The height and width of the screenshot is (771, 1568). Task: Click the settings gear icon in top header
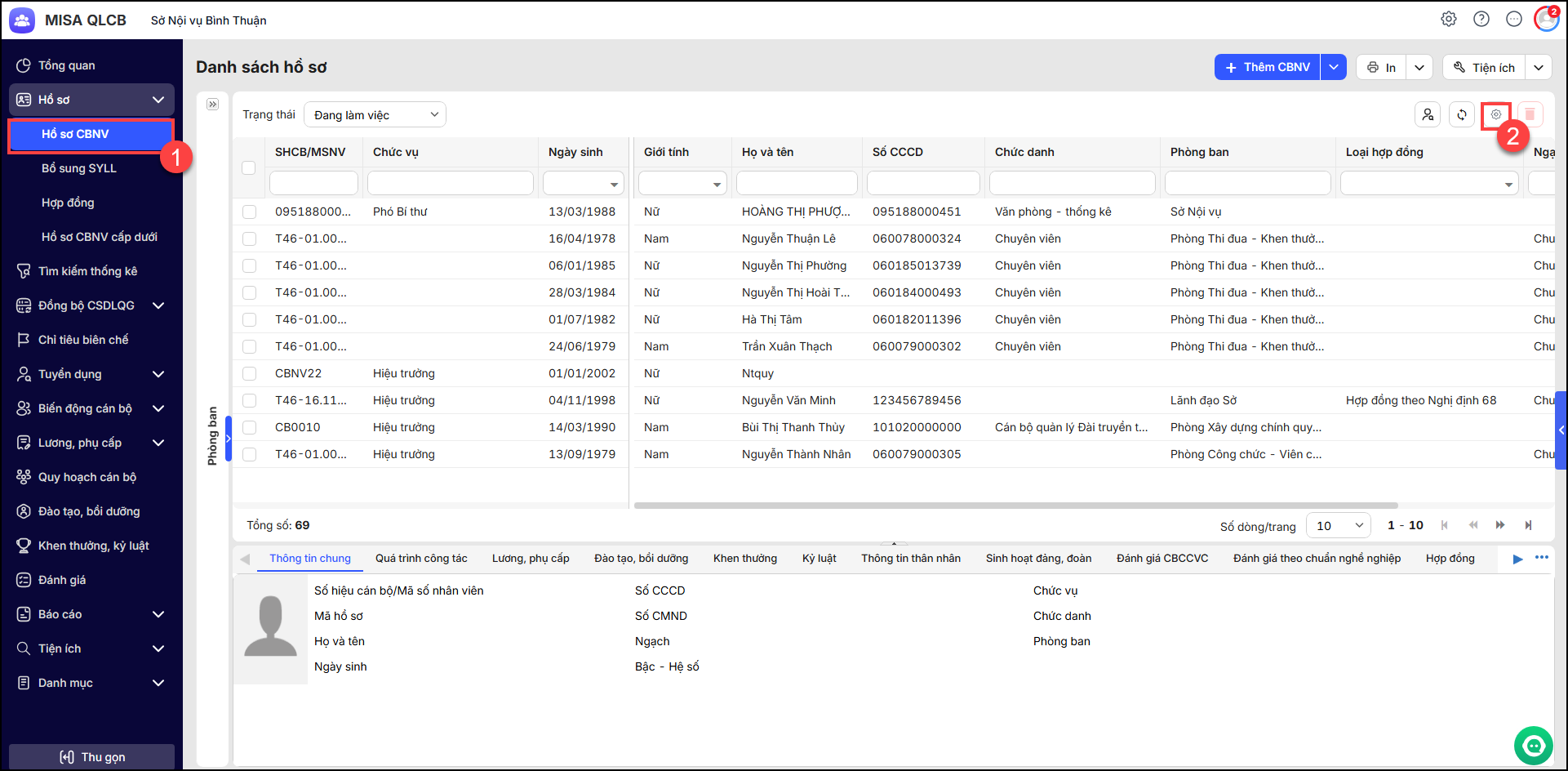click(1448, 19)
